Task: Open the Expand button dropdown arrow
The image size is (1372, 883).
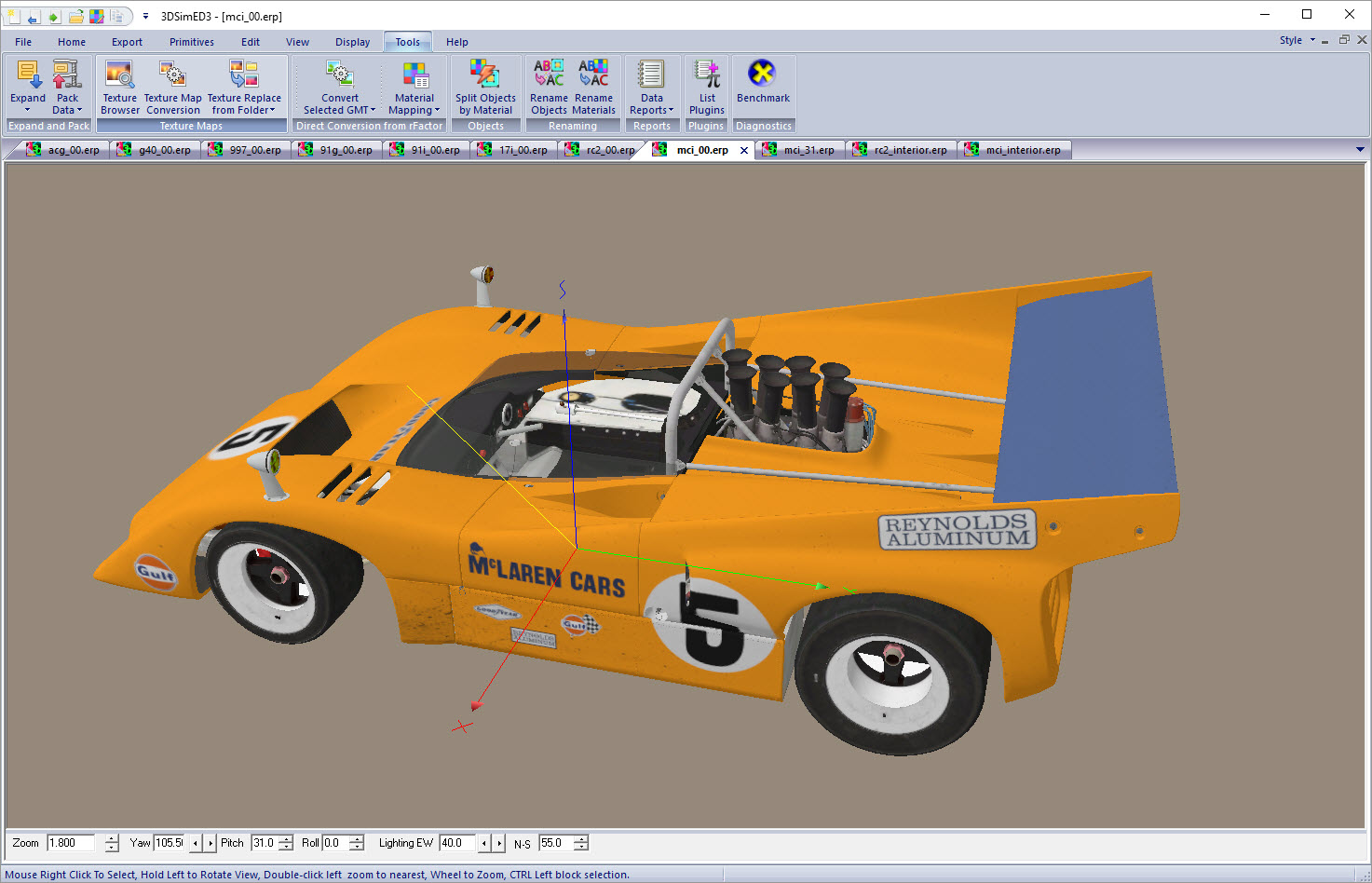Action: (x=28, y=110)
